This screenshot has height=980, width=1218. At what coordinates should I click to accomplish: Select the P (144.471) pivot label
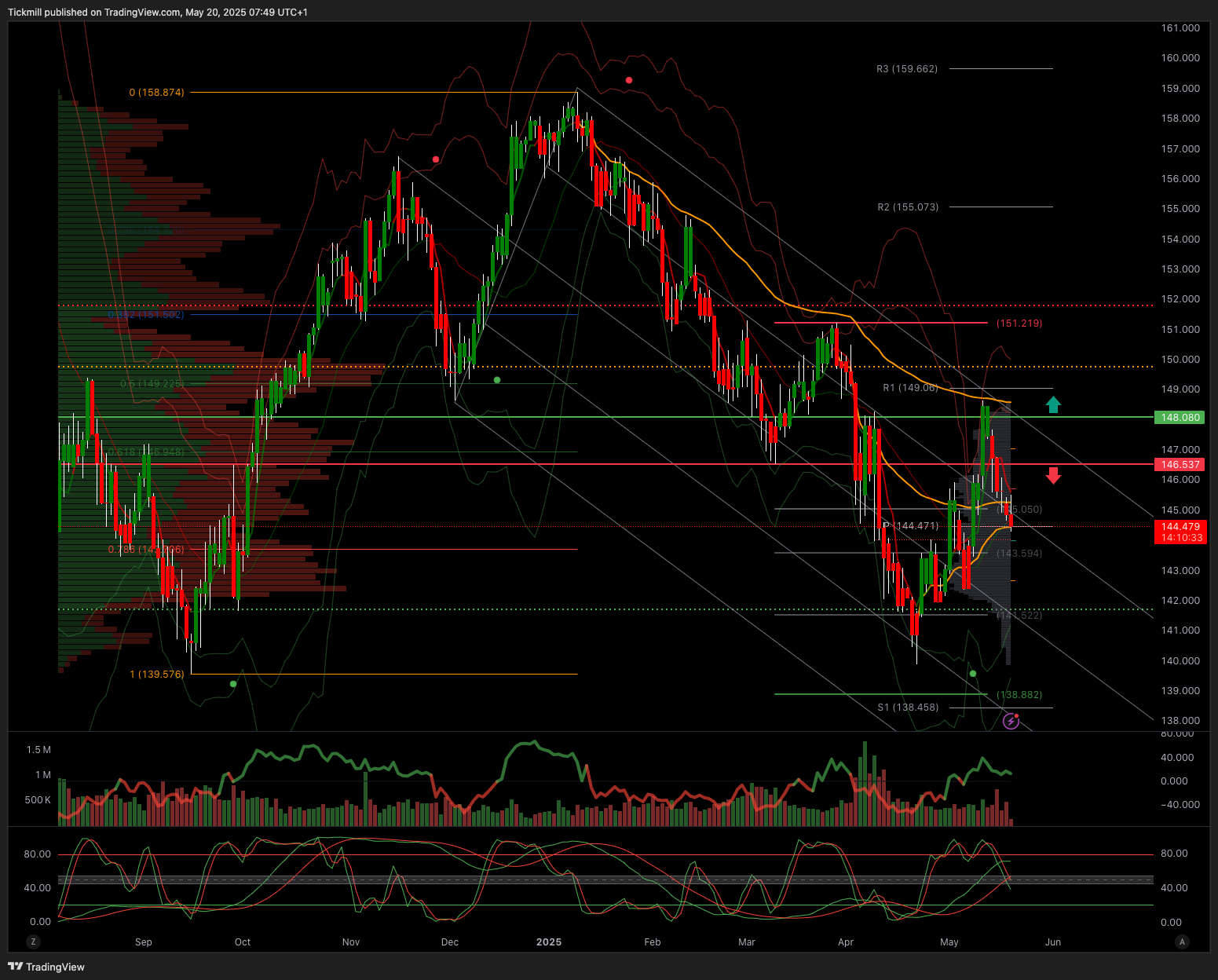tap(910, 526)
